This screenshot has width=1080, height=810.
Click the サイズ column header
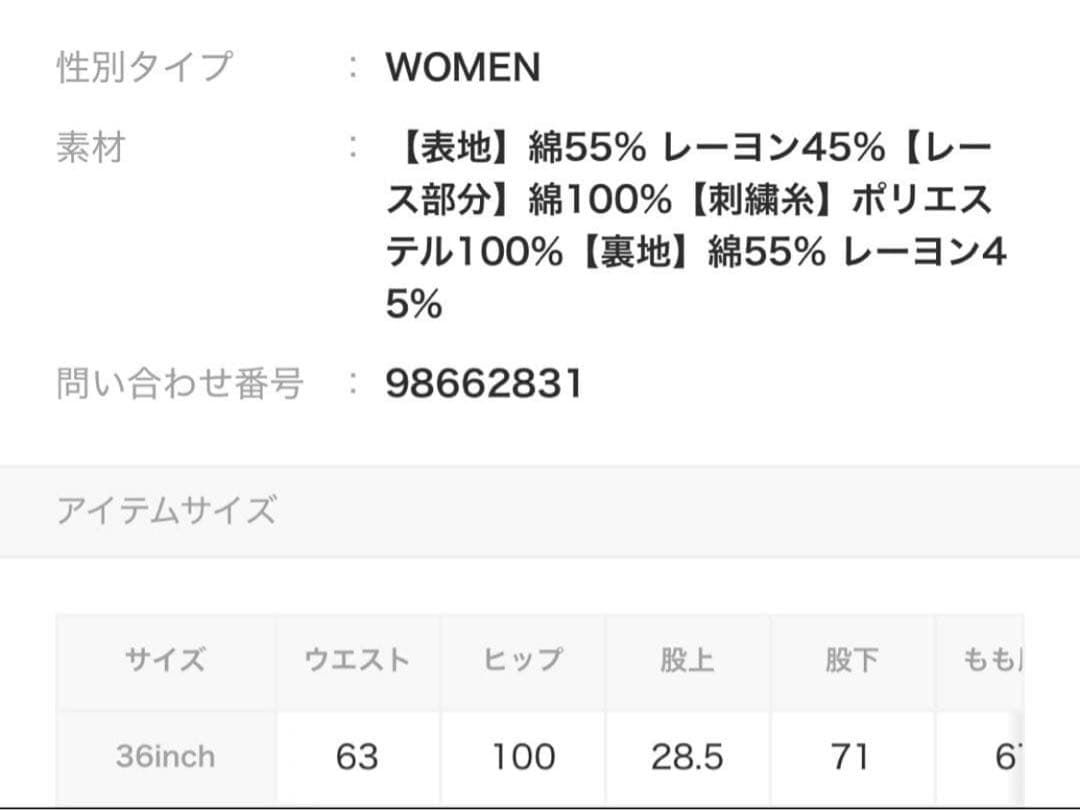(x=166, y=660)
